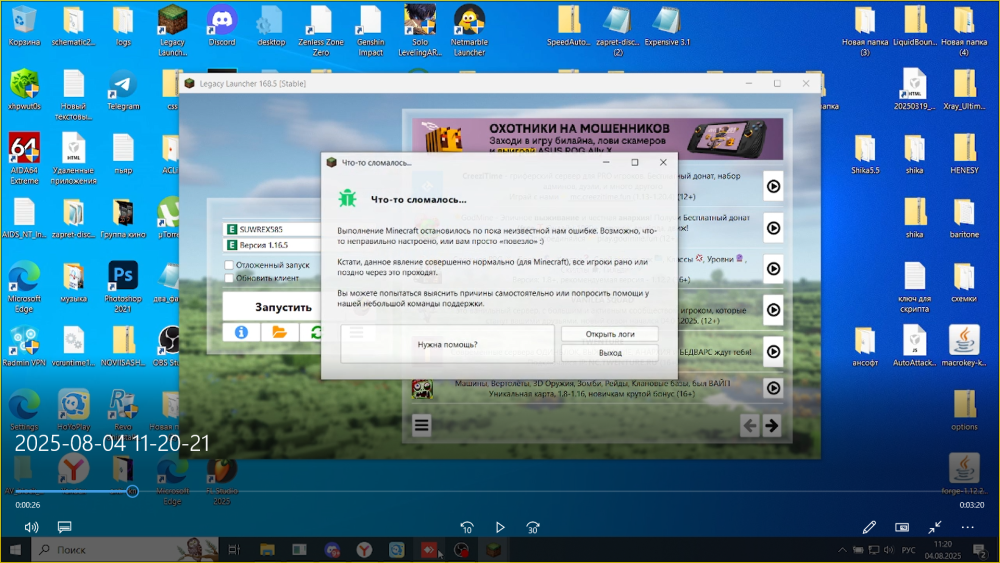This screenshot has height=563, width=1000.
Task: Open the three-dots more options menu
Action: tap(967, 527)
